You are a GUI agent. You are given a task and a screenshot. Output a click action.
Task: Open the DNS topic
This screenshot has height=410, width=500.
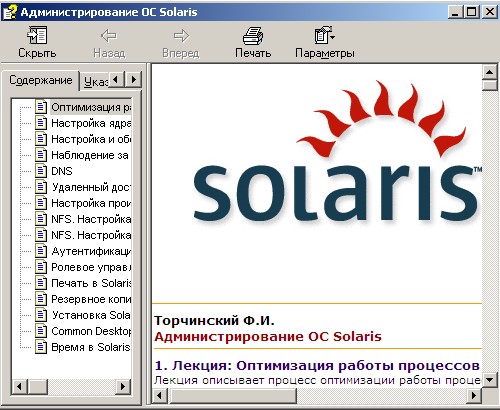[62, 171]
